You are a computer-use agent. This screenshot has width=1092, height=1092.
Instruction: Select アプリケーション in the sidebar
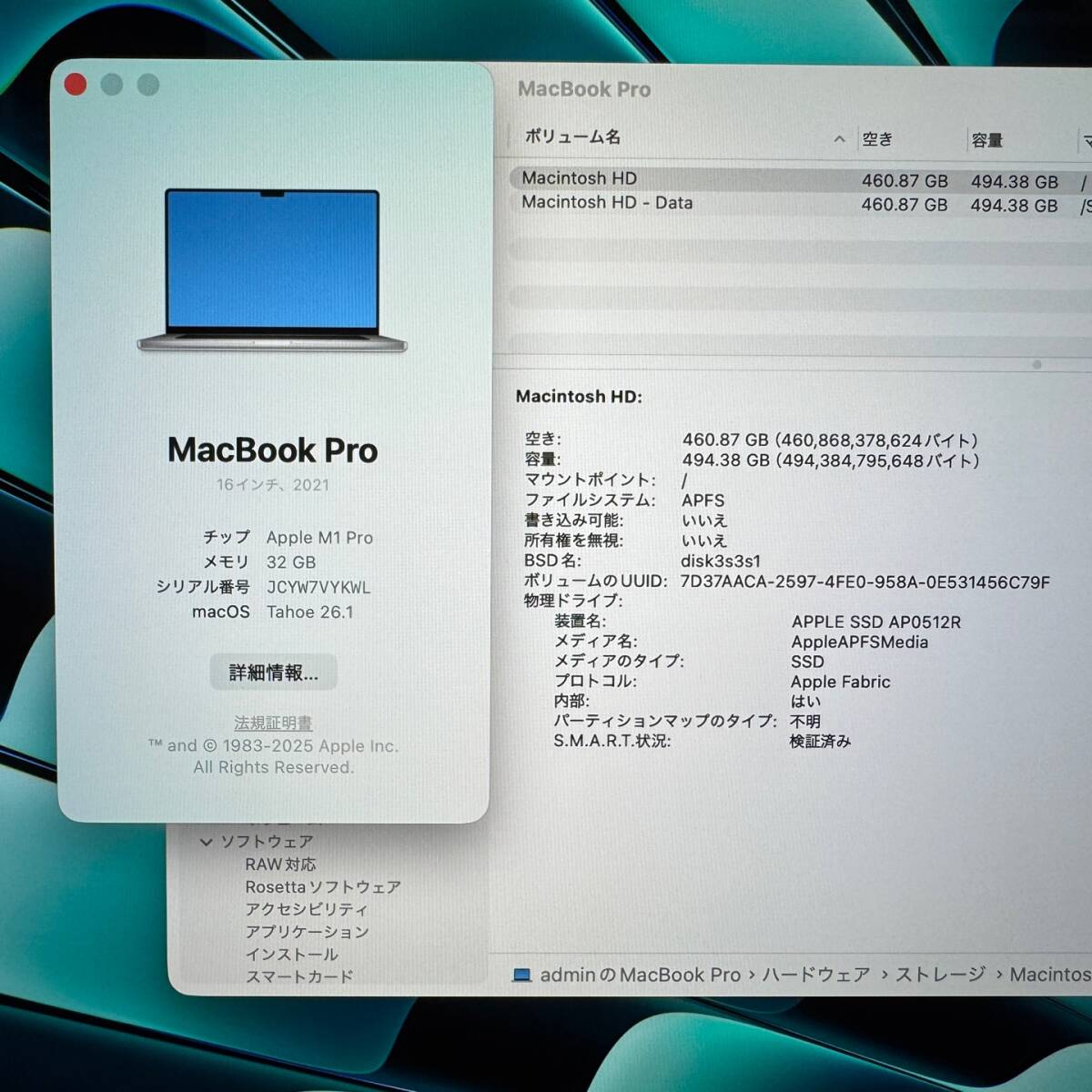(x=307, y=932)
